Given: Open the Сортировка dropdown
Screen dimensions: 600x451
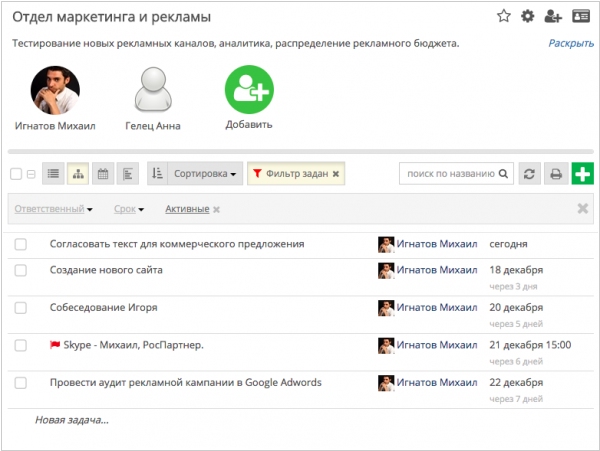Looking at the screenshot, I should [x=205, y=174].
